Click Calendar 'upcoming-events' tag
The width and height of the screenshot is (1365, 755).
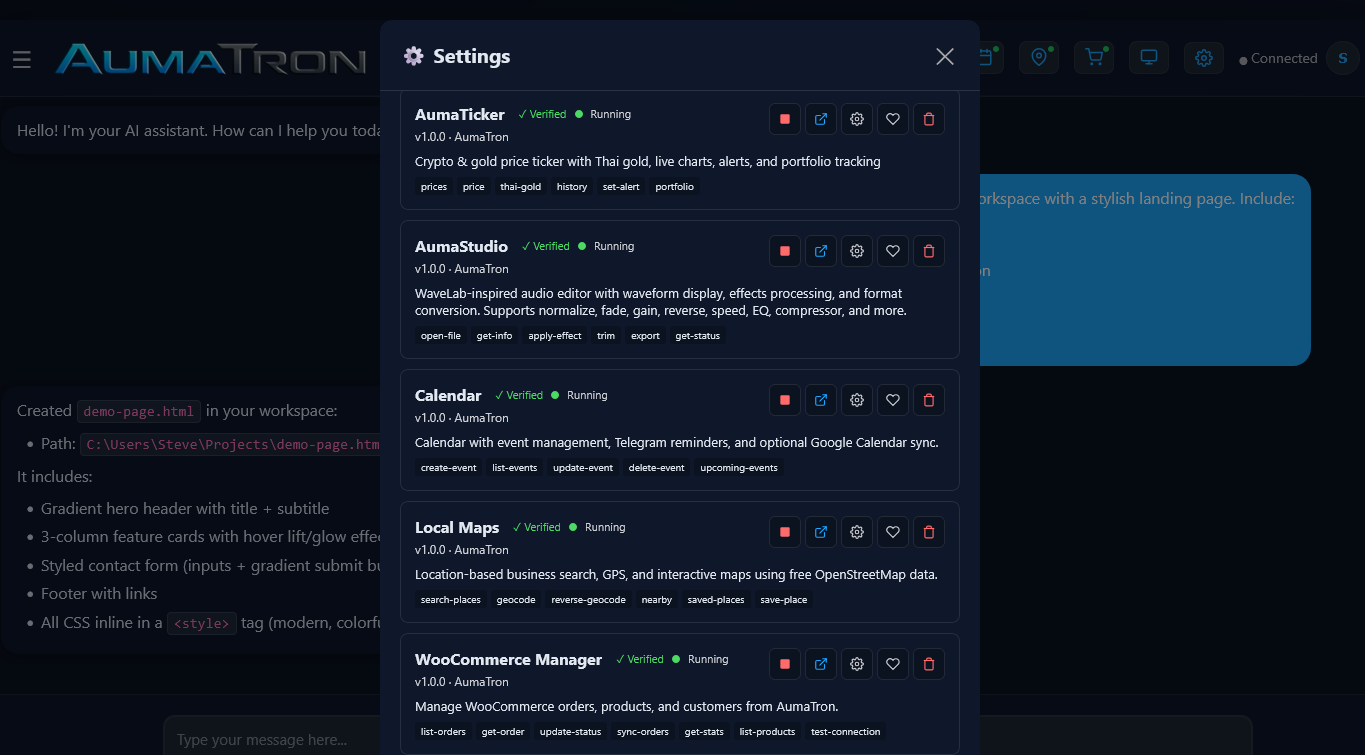[739, 468]
